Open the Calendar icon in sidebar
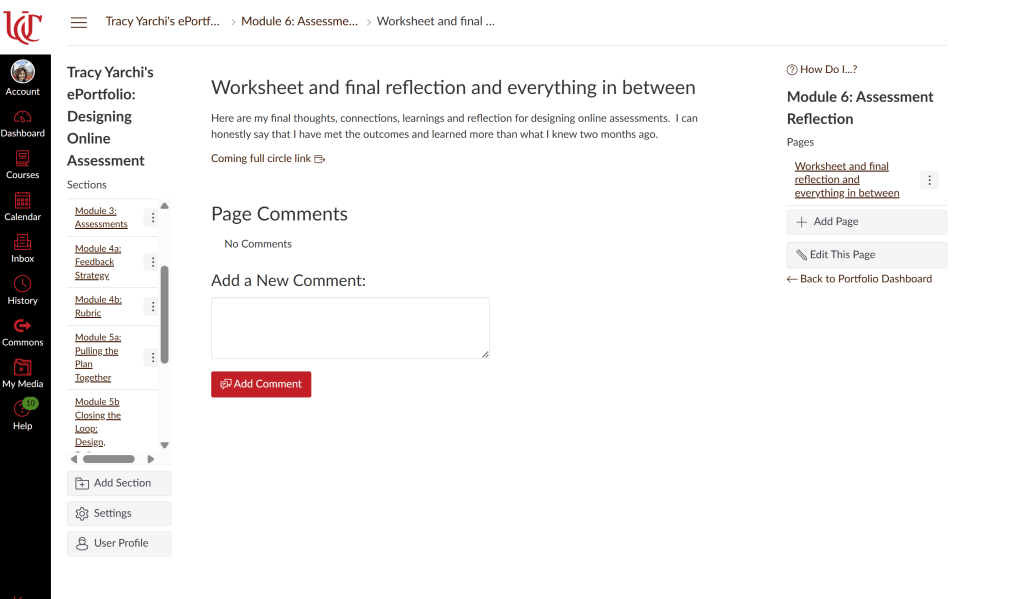 22,206
